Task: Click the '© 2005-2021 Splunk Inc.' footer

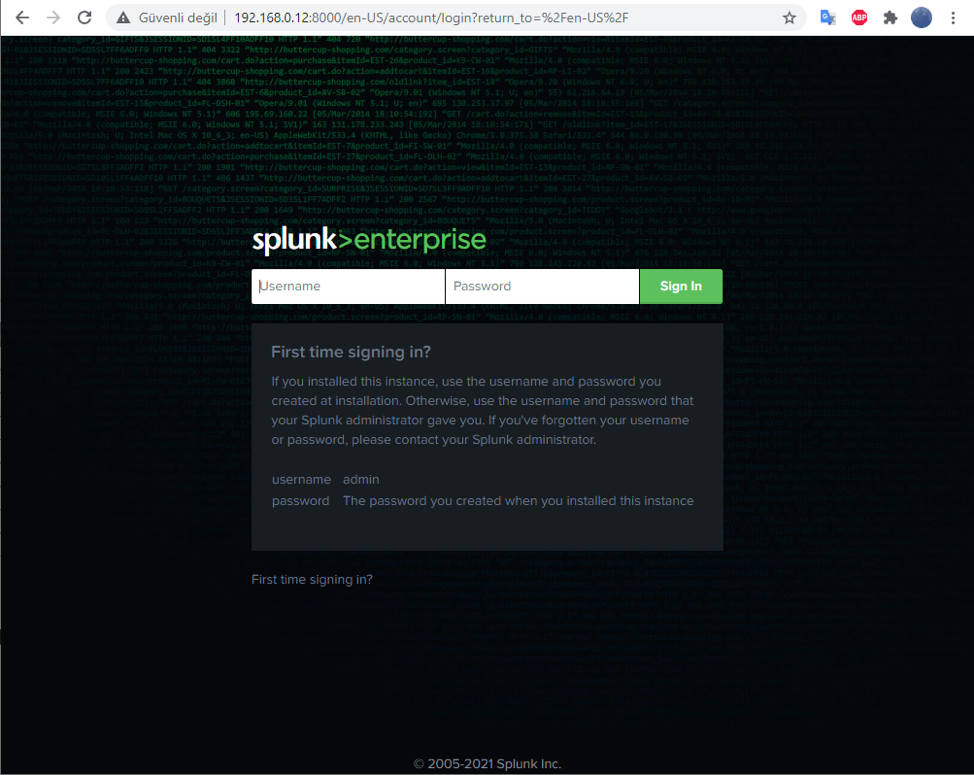Action: pyautogui.click(x=487, y=764)
